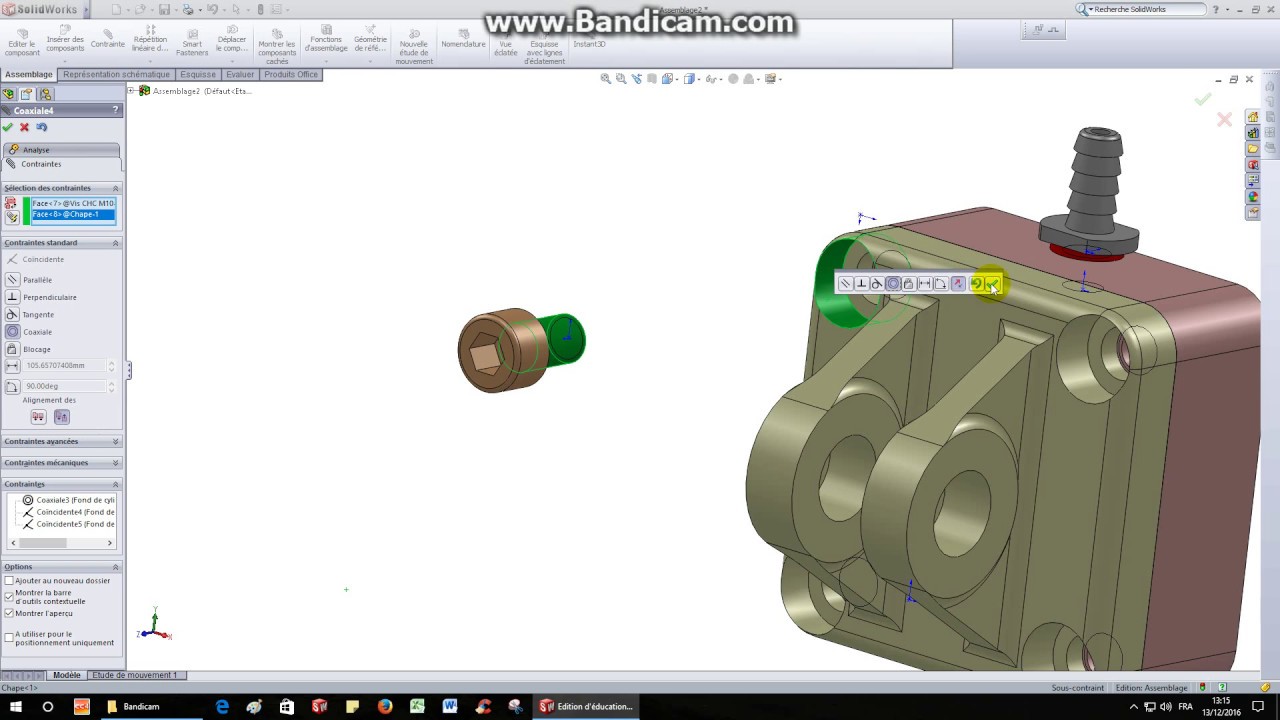Click undo in the floating mate toolbar
The height and width of the screenshot is (720, 1280).
(x=976, y=284)
